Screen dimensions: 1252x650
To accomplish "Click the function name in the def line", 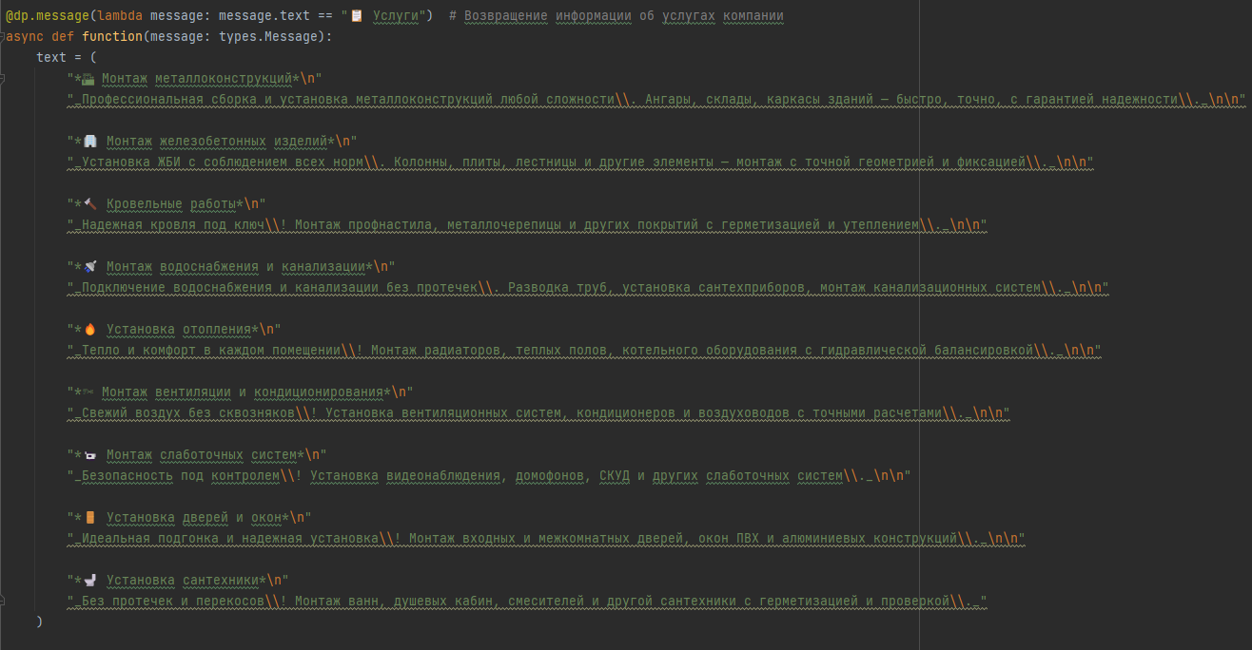I will point(112,37).
